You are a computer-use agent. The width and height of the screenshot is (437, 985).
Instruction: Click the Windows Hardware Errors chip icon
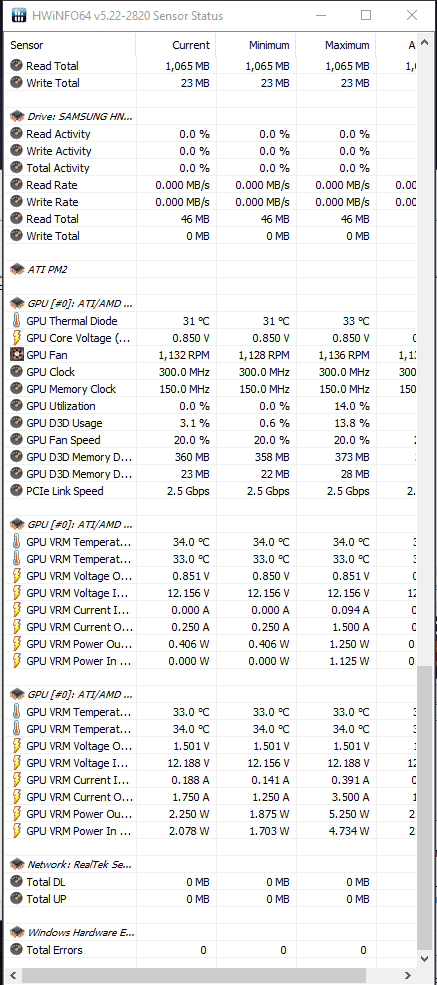(x=17, y=932)
